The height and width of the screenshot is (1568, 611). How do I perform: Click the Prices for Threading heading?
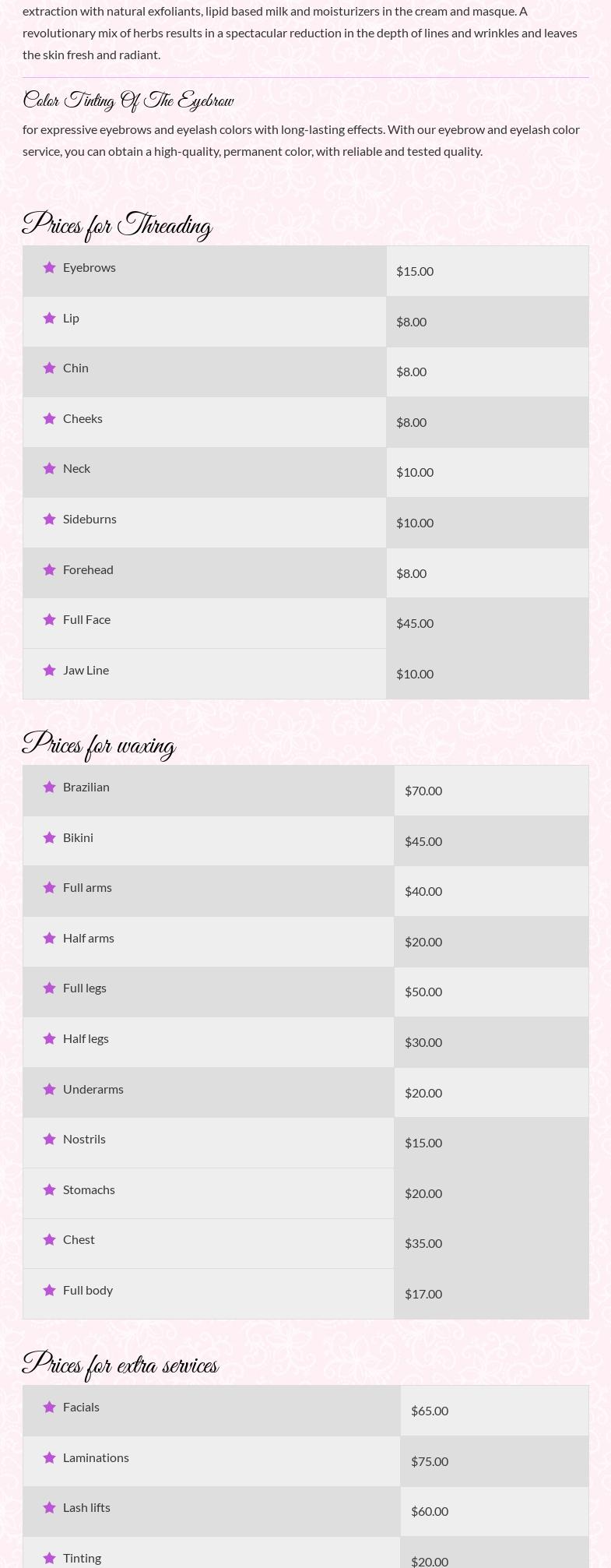[x=118, y=226]
